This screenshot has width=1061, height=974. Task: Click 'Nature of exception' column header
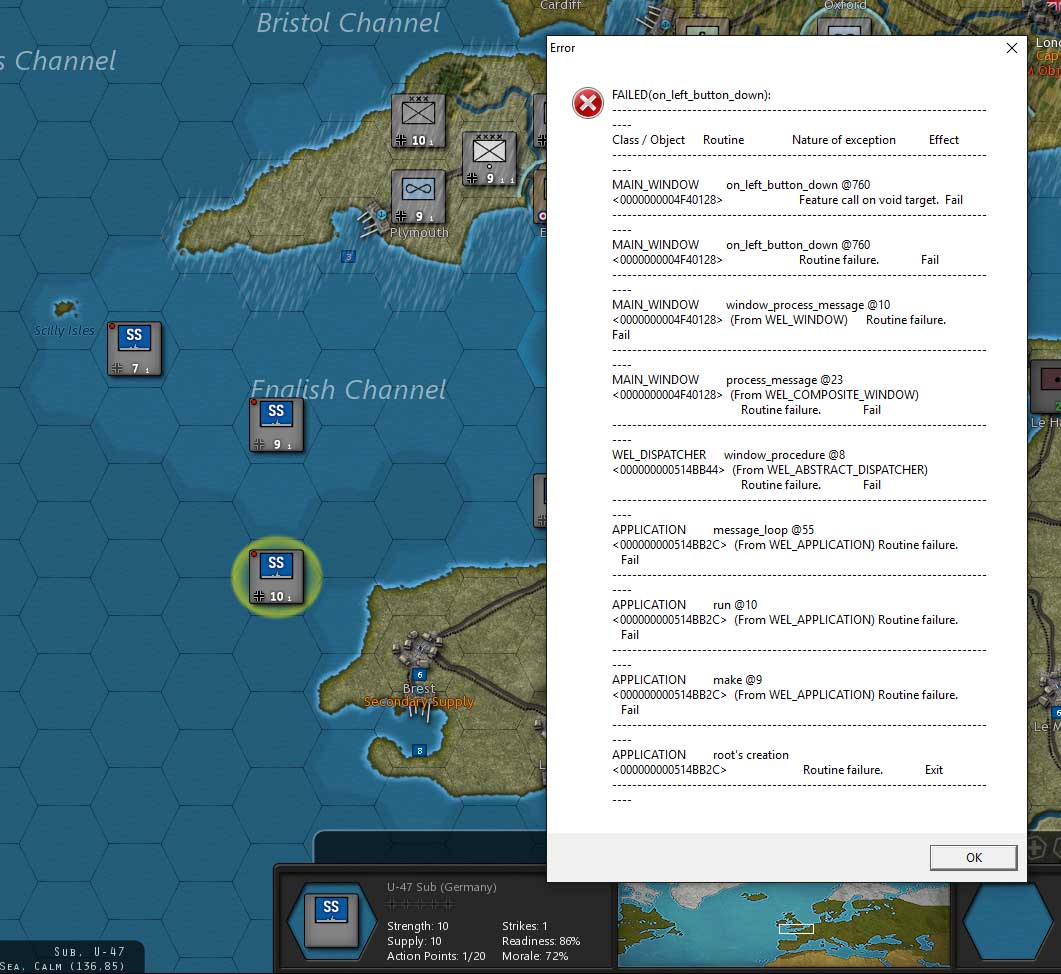pos(843,140)
